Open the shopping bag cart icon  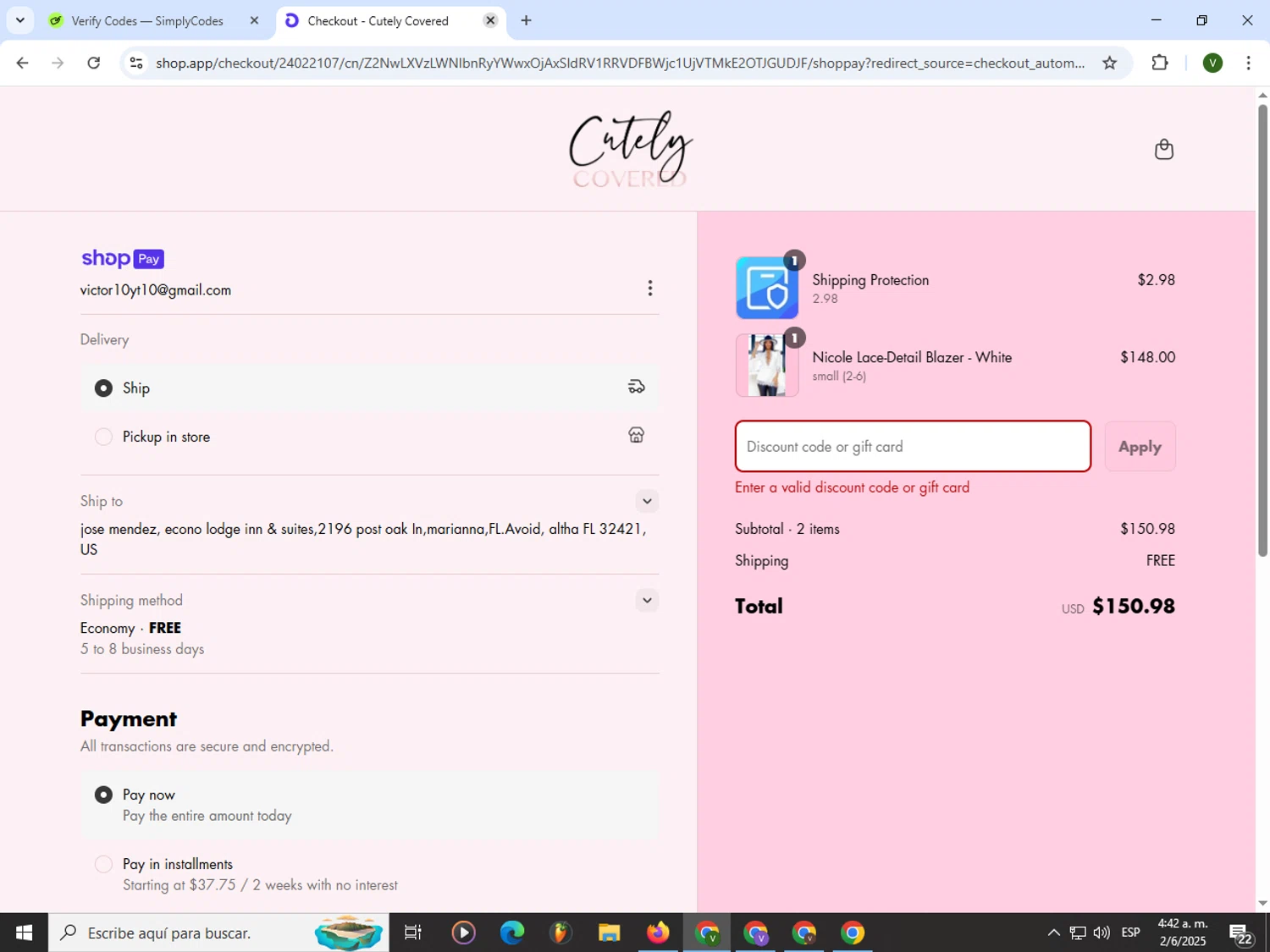[x=1164, y=149]
